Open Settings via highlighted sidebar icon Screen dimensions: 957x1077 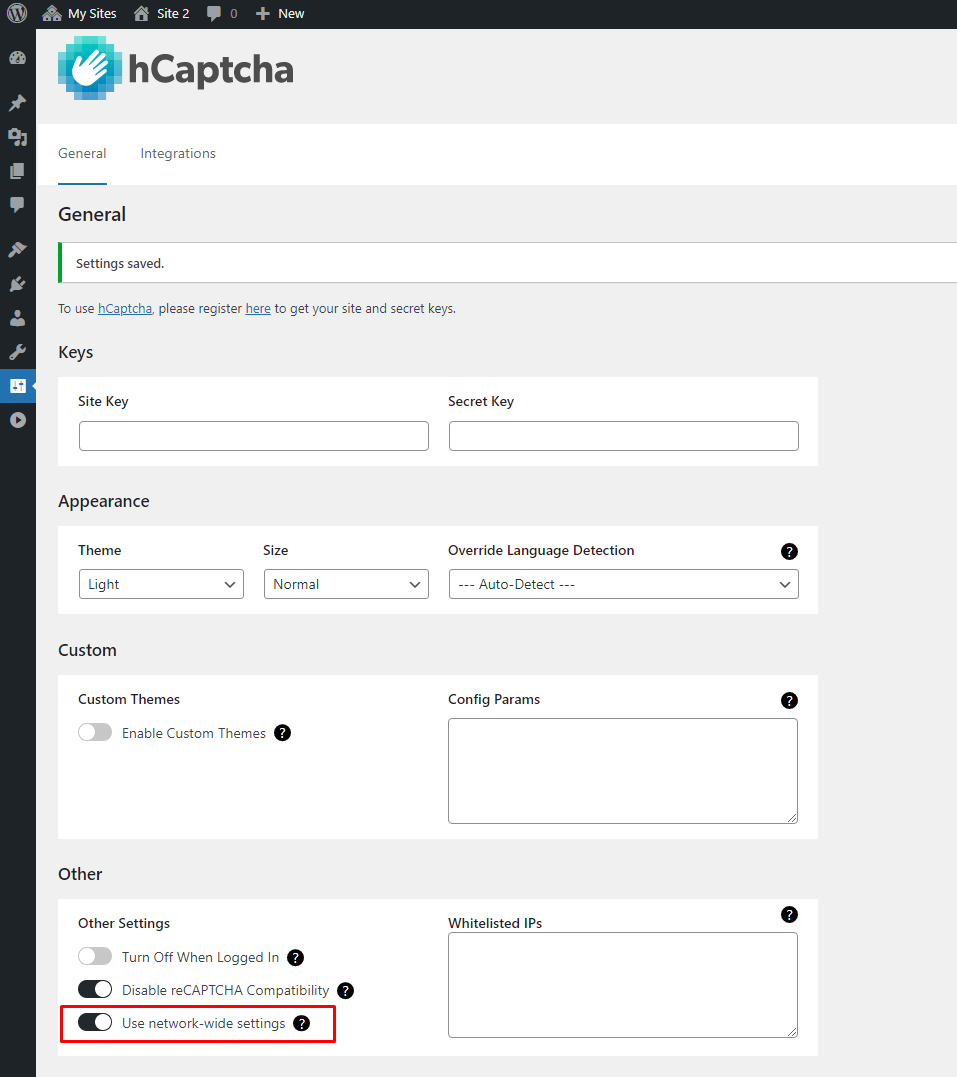18,386
